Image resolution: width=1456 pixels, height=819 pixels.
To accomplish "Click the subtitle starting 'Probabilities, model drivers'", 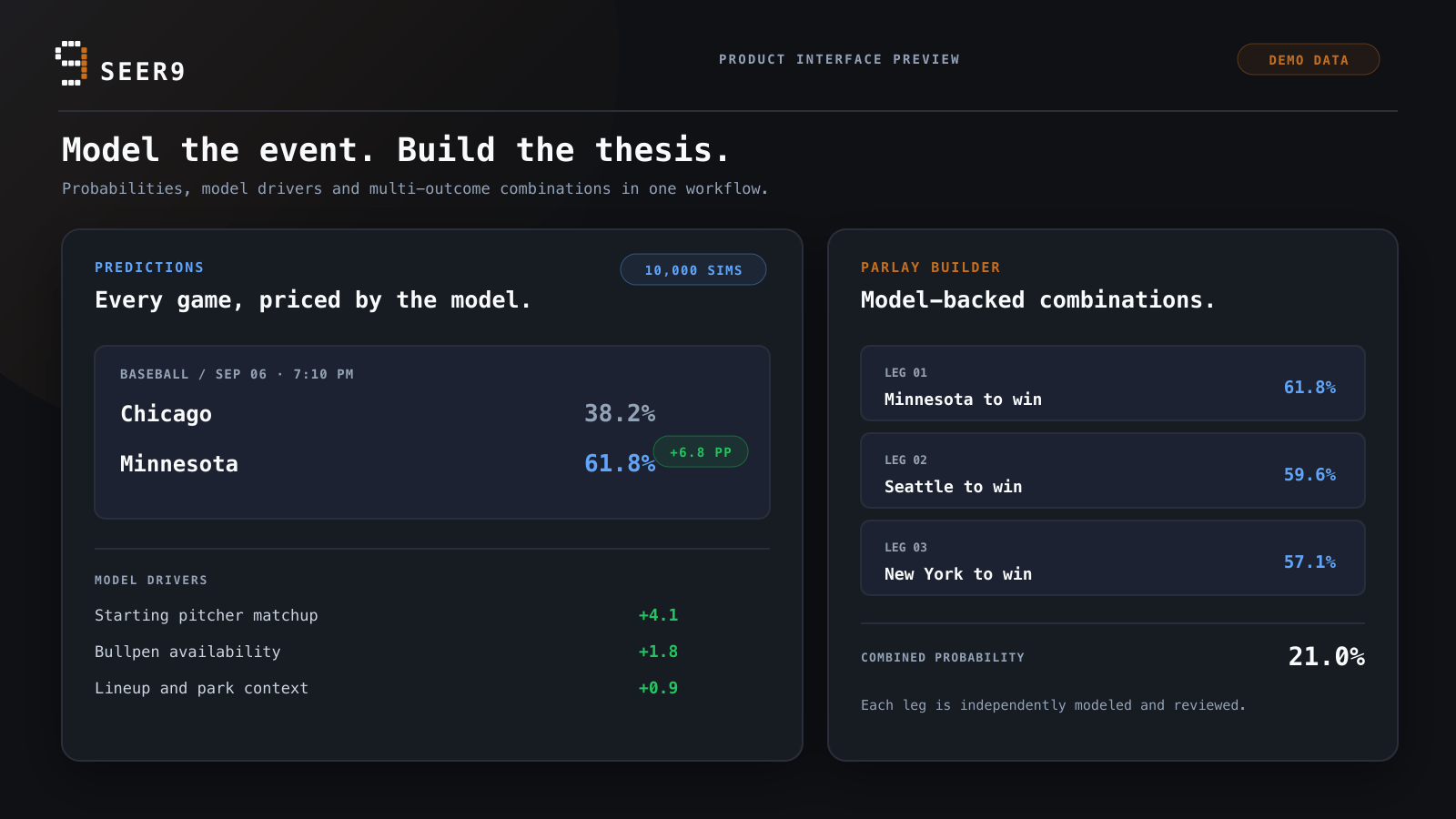I will (415, 188).
